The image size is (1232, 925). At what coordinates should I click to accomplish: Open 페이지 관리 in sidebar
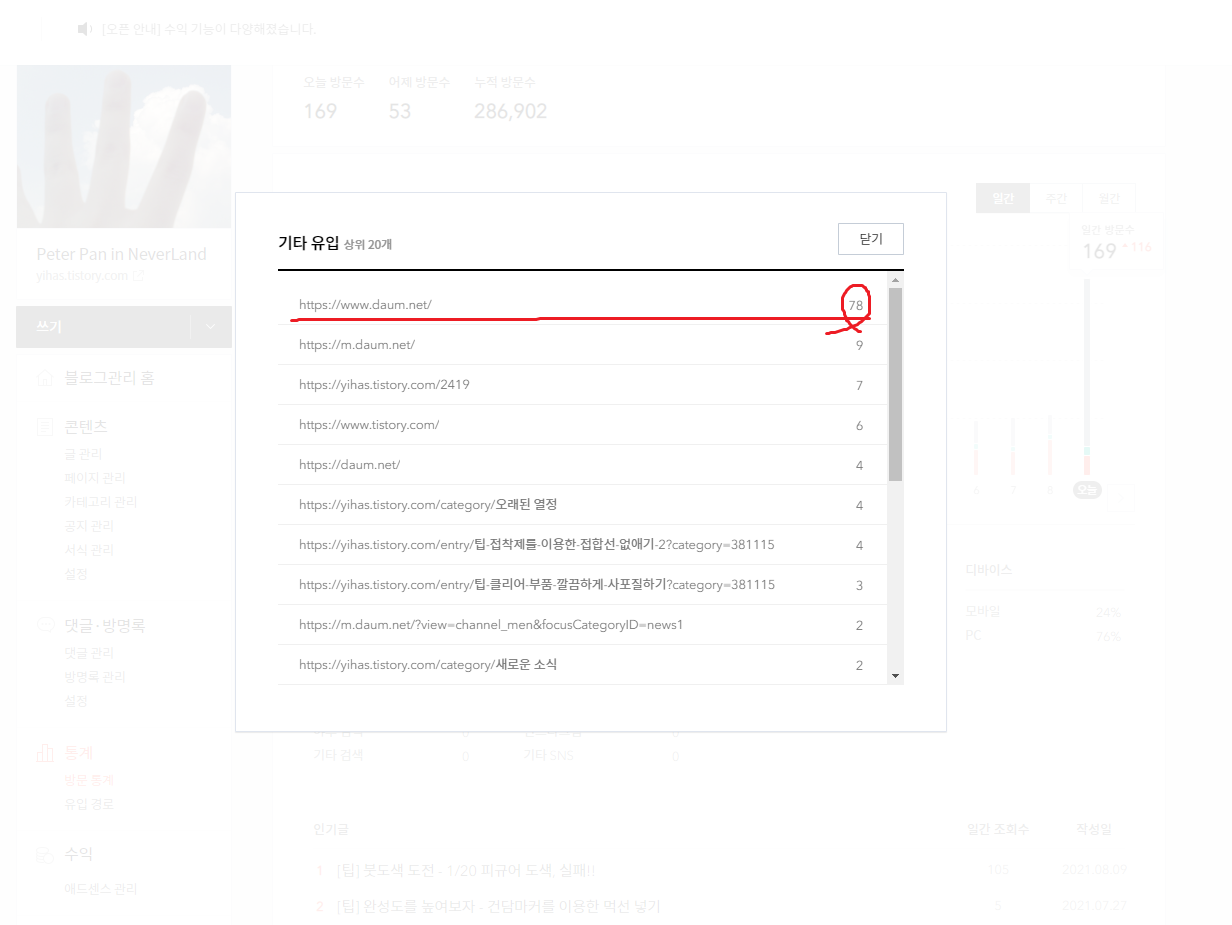[x=95, y=478]
